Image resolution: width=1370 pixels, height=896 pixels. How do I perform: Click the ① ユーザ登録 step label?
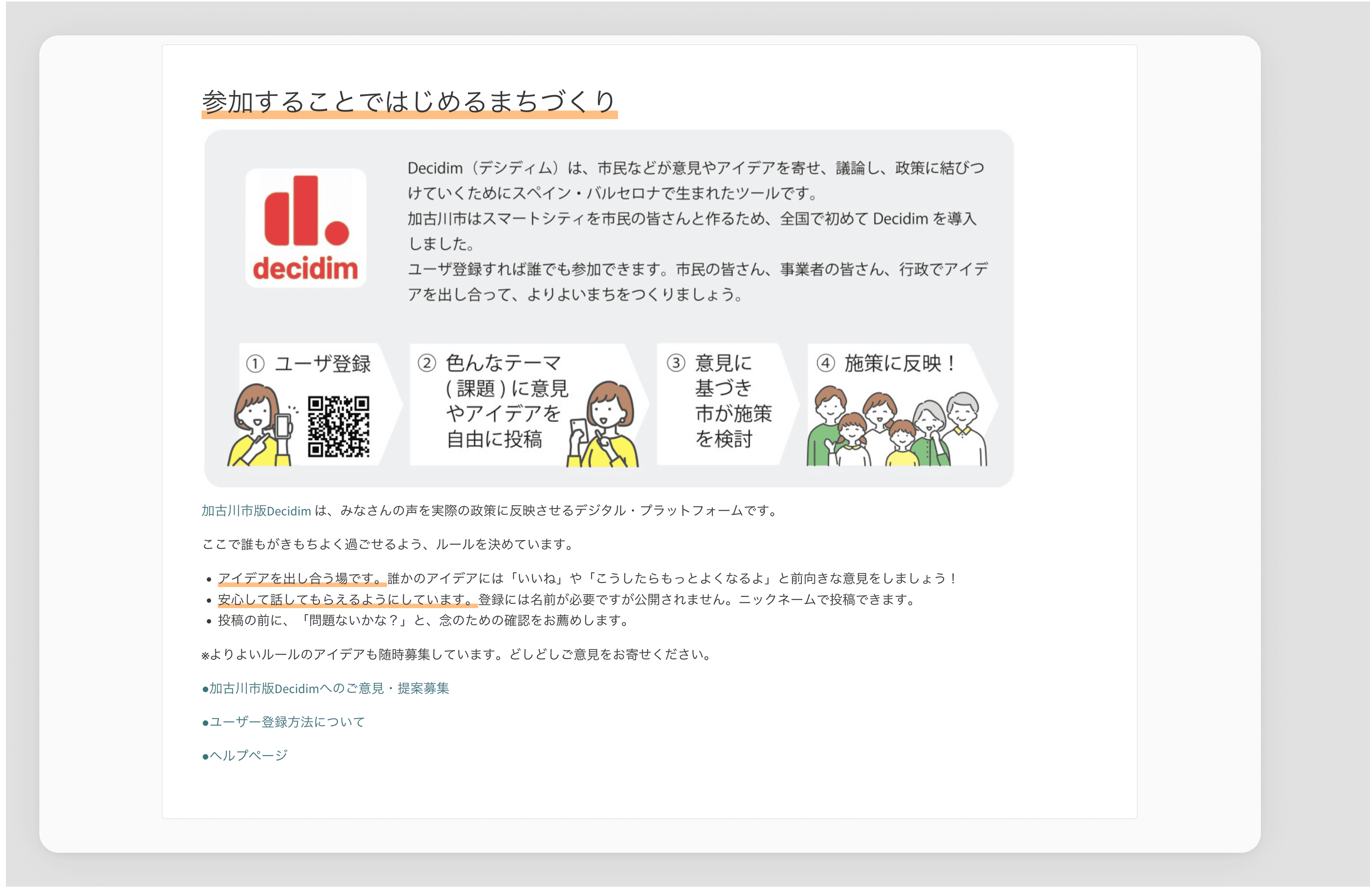309,364
